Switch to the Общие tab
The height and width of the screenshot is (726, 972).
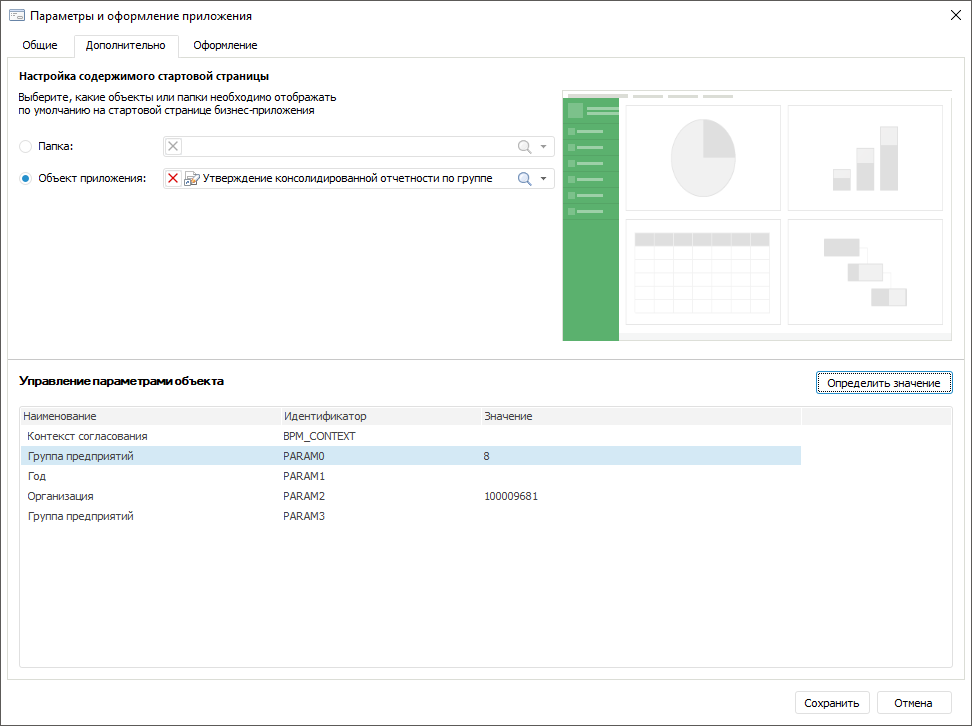coord(40,45)
